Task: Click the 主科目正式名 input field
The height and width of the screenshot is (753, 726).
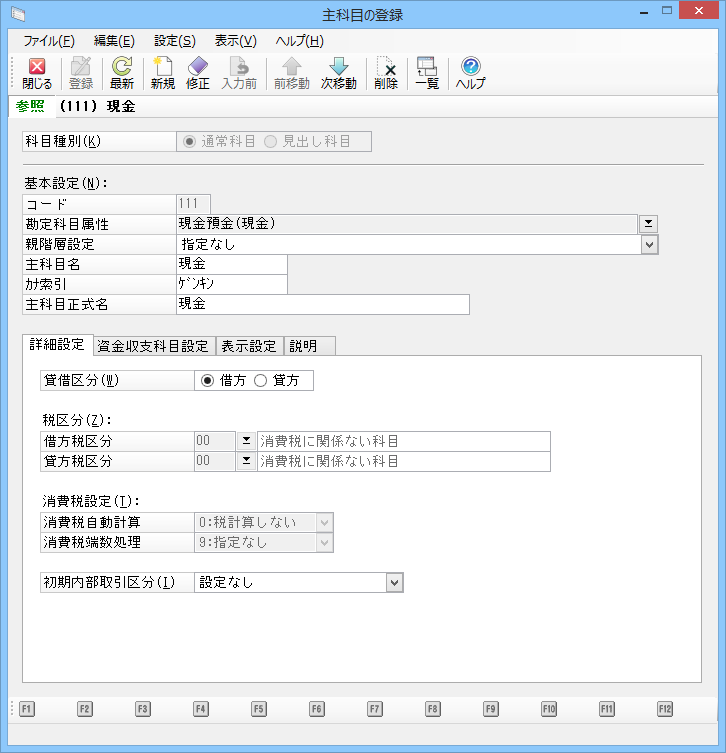Action: [x=321, y=304]
